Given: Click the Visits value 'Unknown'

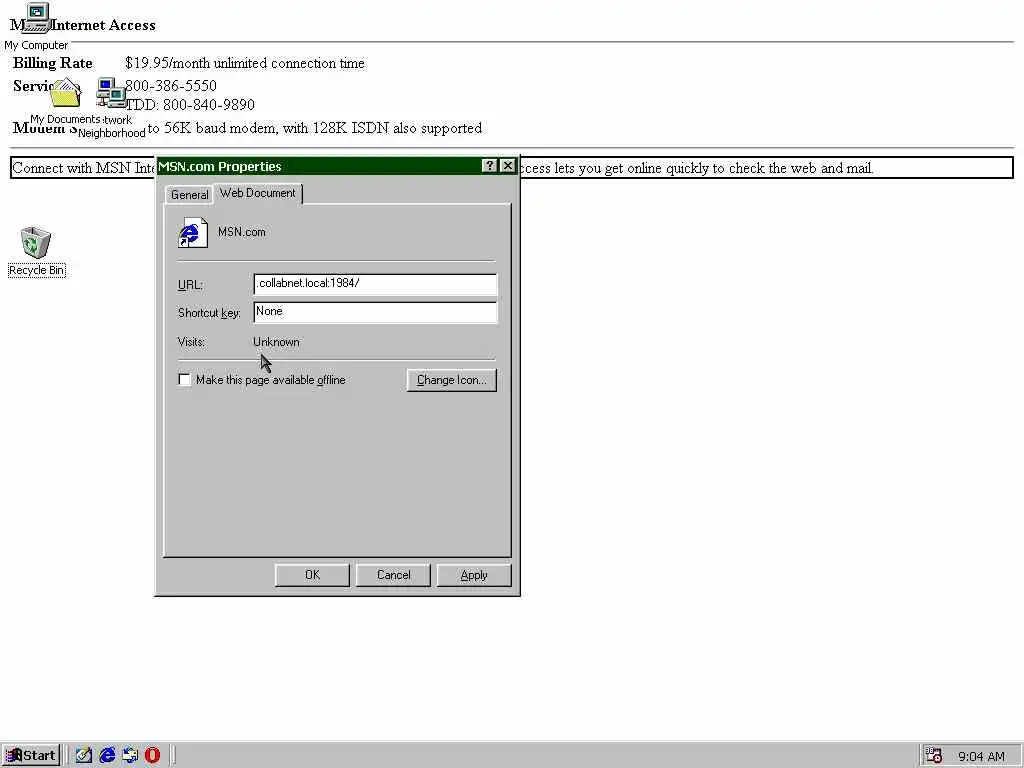Looking at the screenshot, I should tap(276, 342).
